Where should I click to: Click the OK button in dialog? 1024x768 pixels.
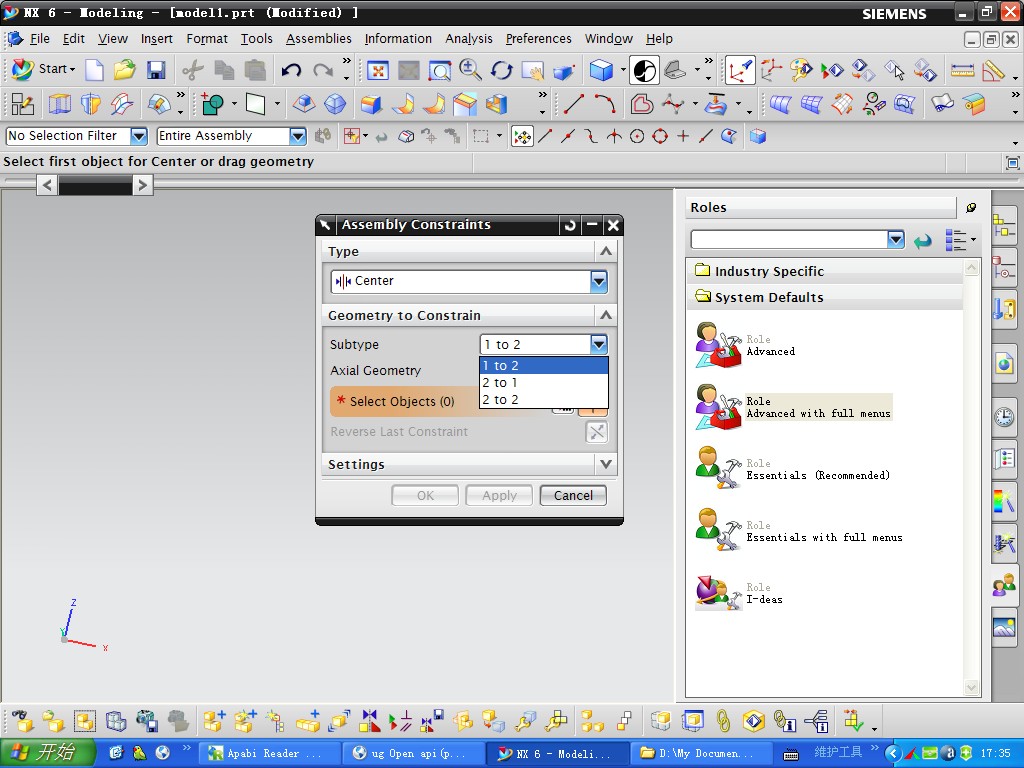coord(425,496)
